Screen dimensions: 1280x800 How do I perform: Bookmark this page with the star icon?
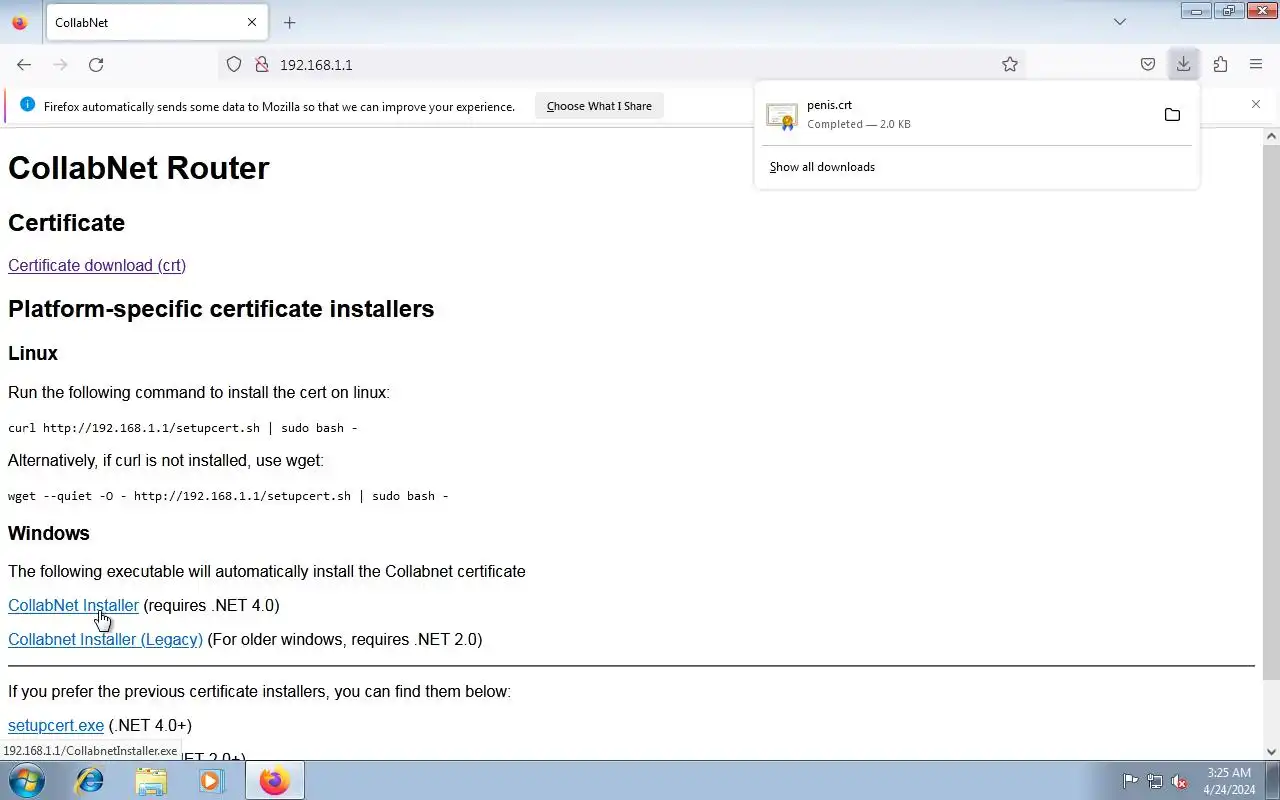tap(1010, 64)
